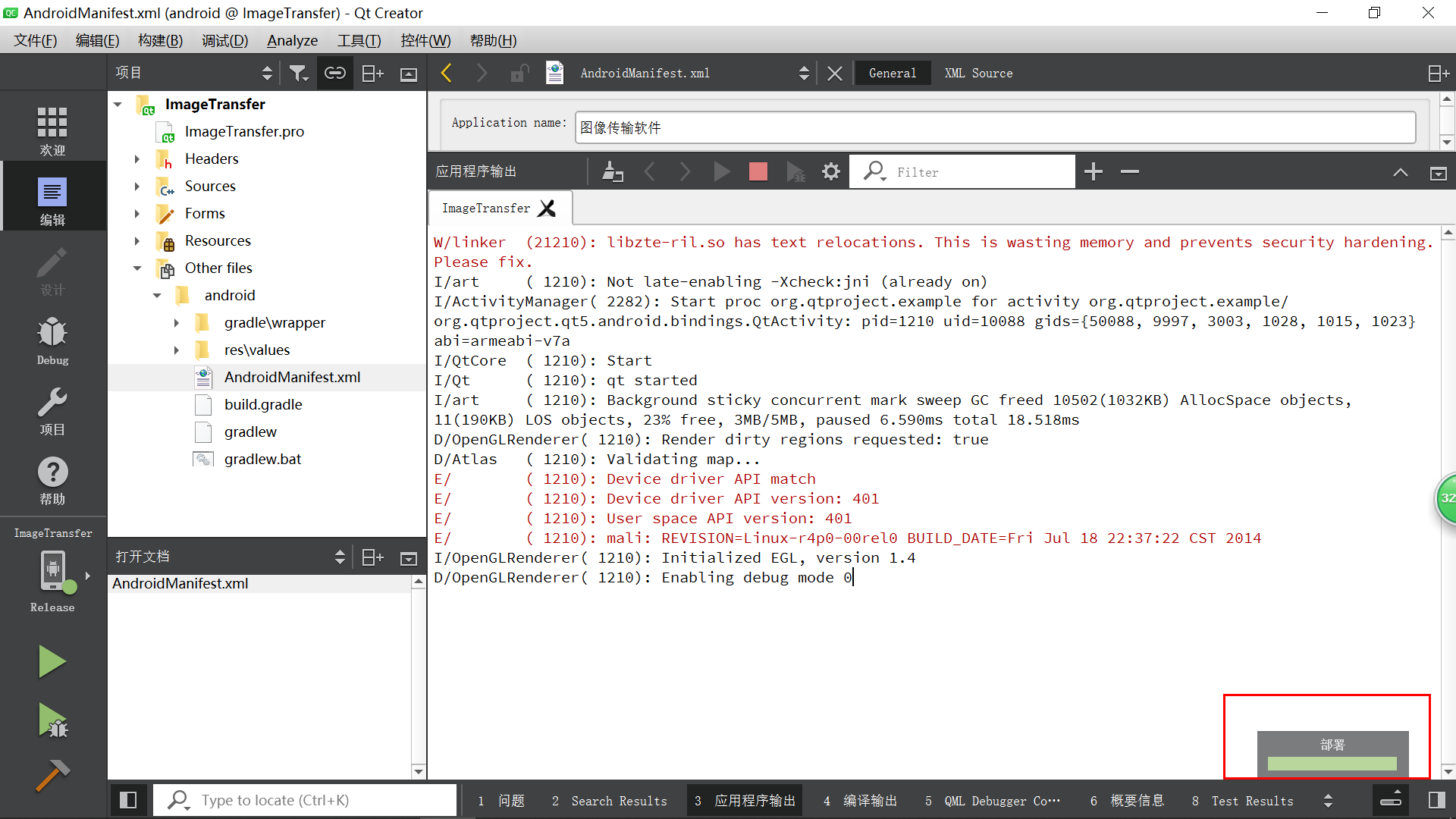This screenshot has width=1456, height=819.
Task: Toggle synchronize with editor link icon
Action: 334,73
